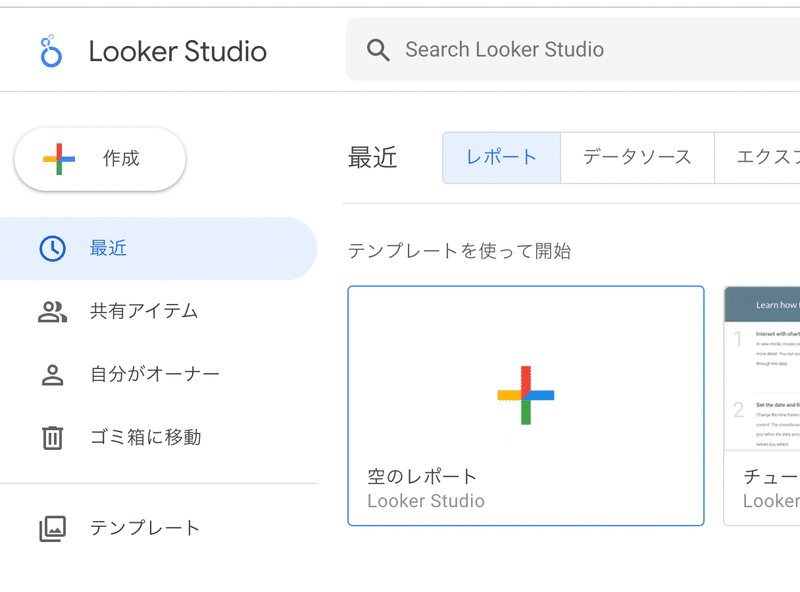
Task: Open ゴミ箱に移動 in the sidebar
Action: (158, 437)
